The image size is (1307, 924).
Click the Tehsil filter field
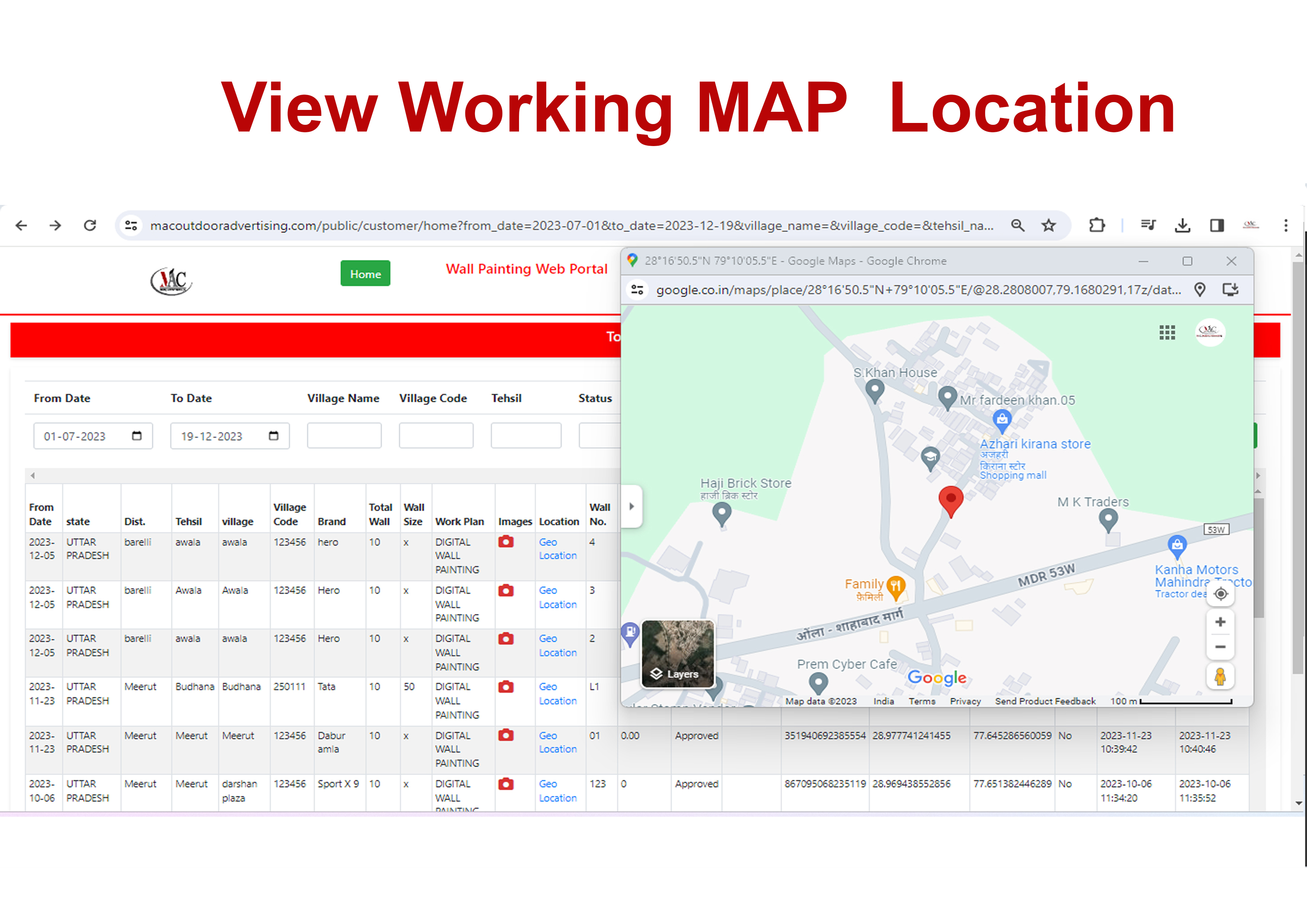526,436
